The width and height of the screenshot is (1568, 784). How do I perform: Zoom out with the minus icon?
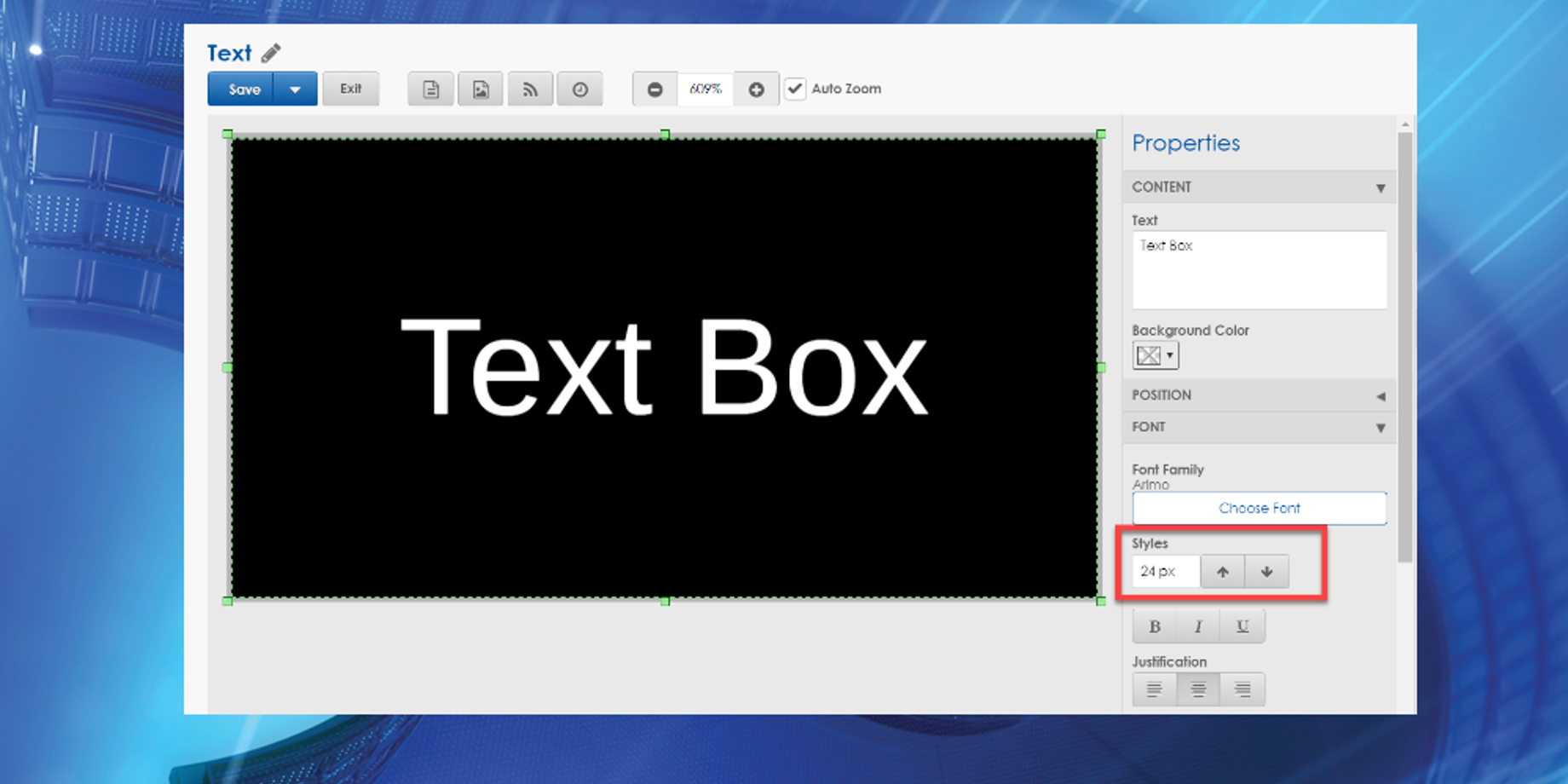(654, 89)
